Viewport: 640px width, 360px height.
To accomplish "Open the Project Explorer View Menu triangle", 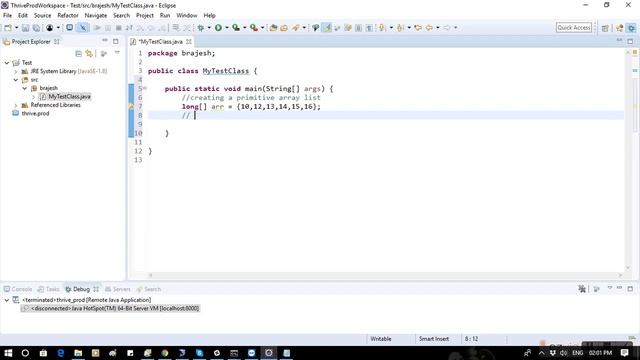I will [x=117, y=53].
